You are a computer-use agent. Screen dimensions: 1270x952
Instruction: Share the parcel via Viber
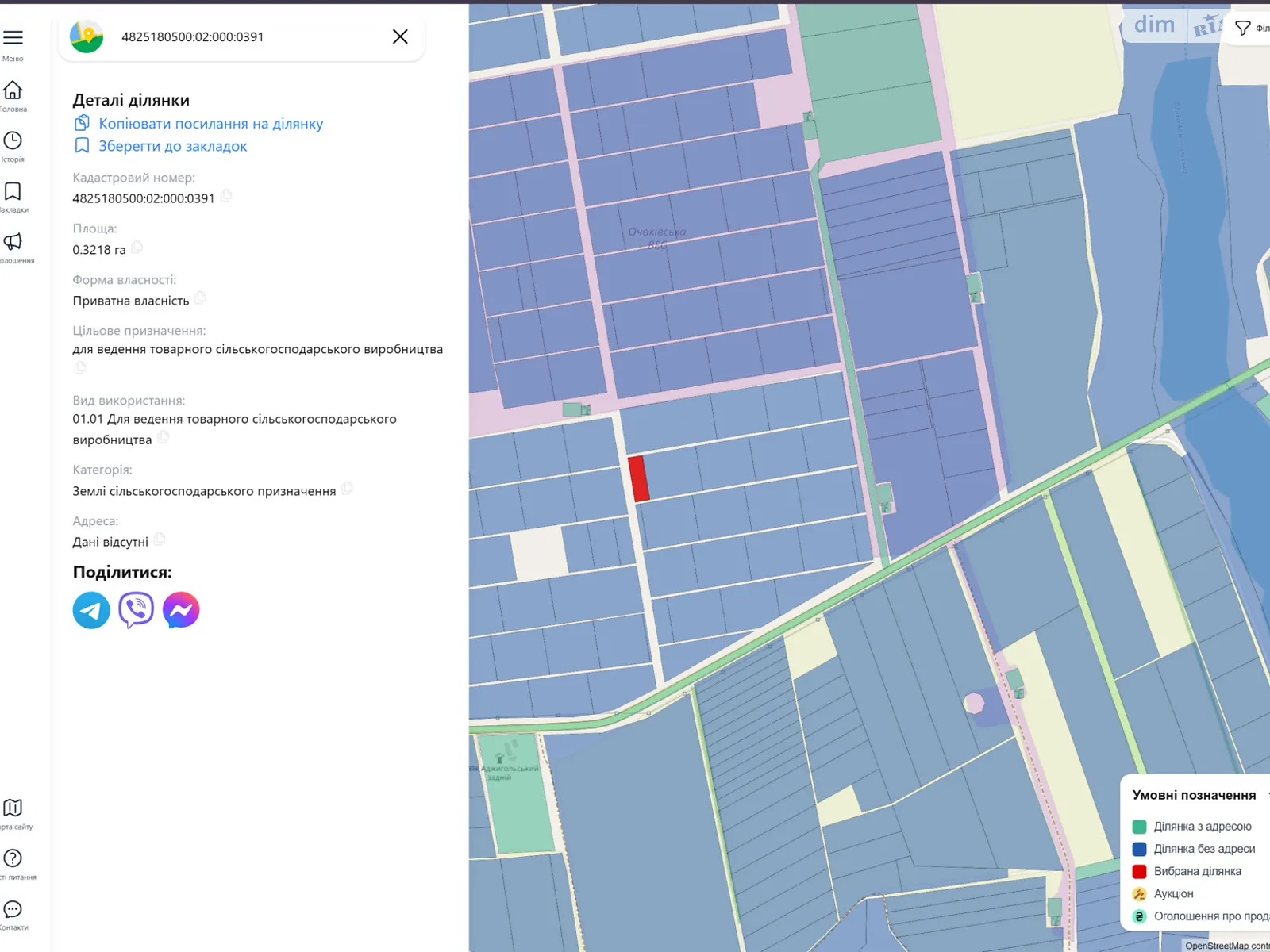click(x=135, y=609)
